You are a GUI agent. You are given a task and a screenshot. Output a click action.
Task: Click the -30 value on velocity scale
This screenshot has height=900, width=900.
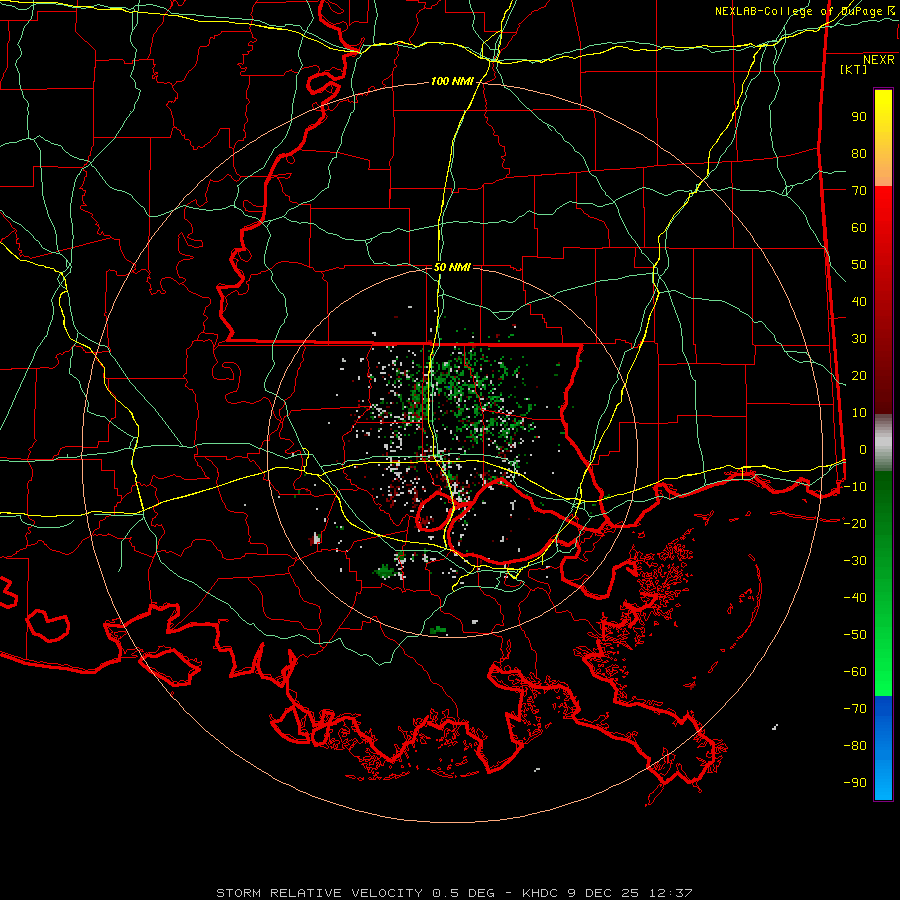click(x=855, y=561)
